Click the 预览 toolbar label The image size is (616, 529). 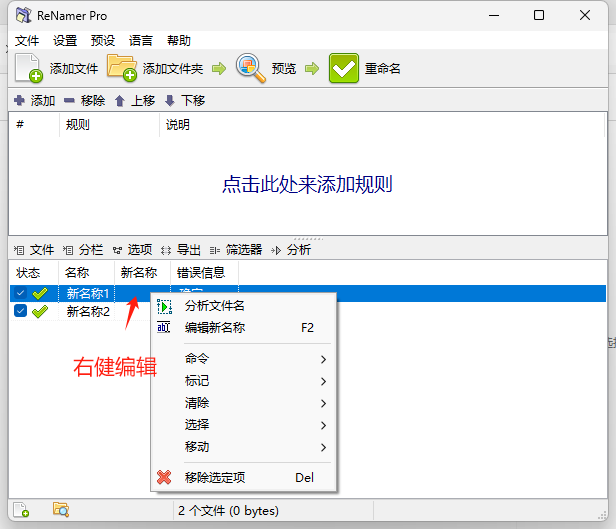(284, 69)
